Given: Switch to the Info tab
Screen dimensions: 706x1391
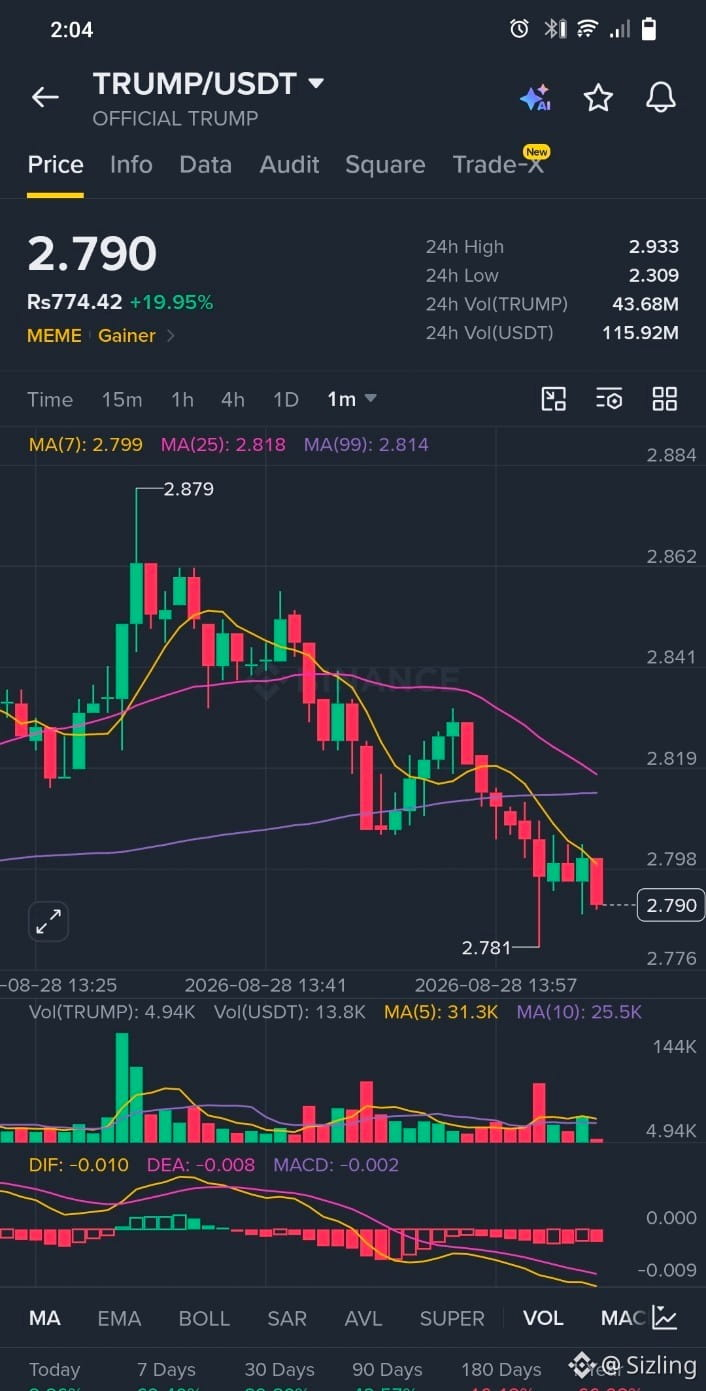Looking at the screenshot, I should [x=131, y=165].
